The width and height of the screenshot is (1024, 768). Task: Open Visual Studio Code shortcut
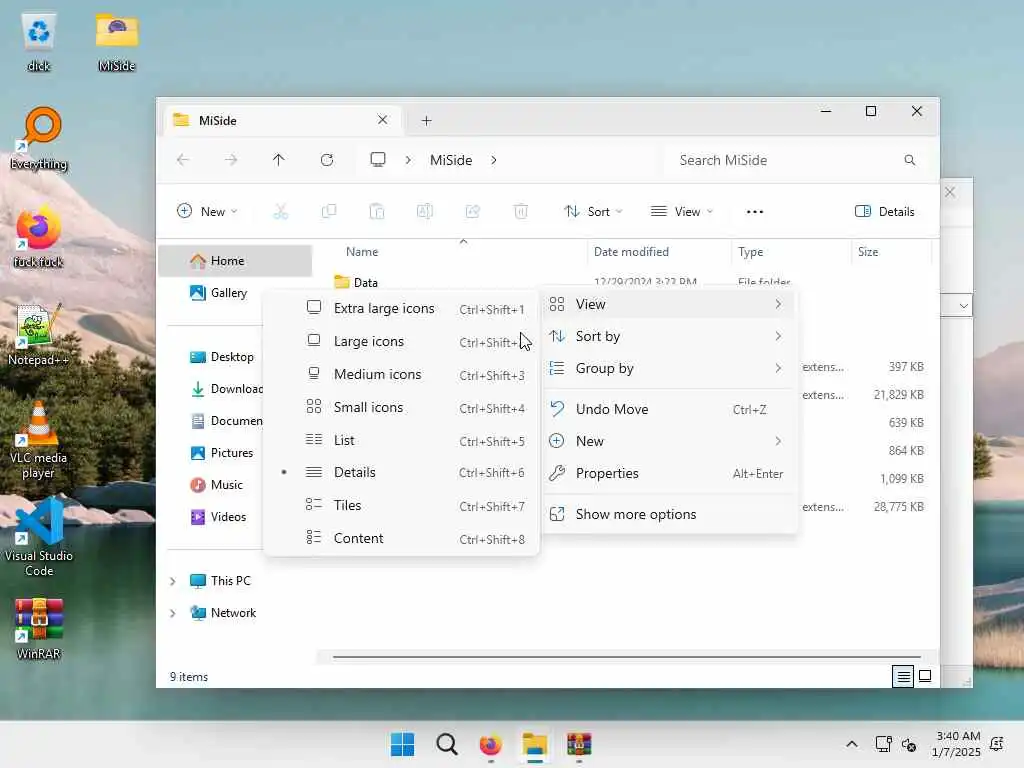point(39,537)
